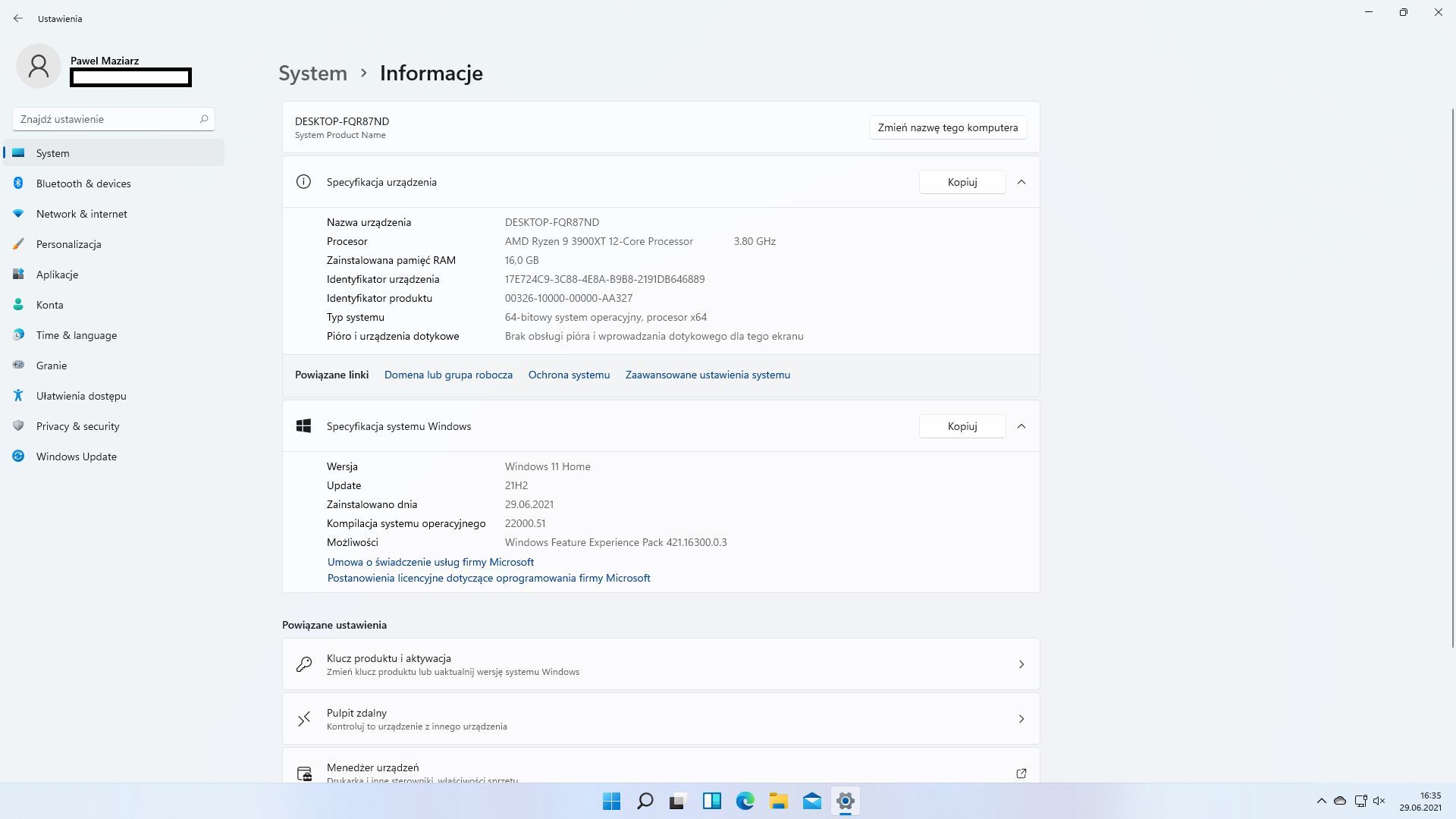Viewport: 1456px width, 819px height.
Task: Open Ułatwienia dostępu section
Action: click(x=114, y=396)
